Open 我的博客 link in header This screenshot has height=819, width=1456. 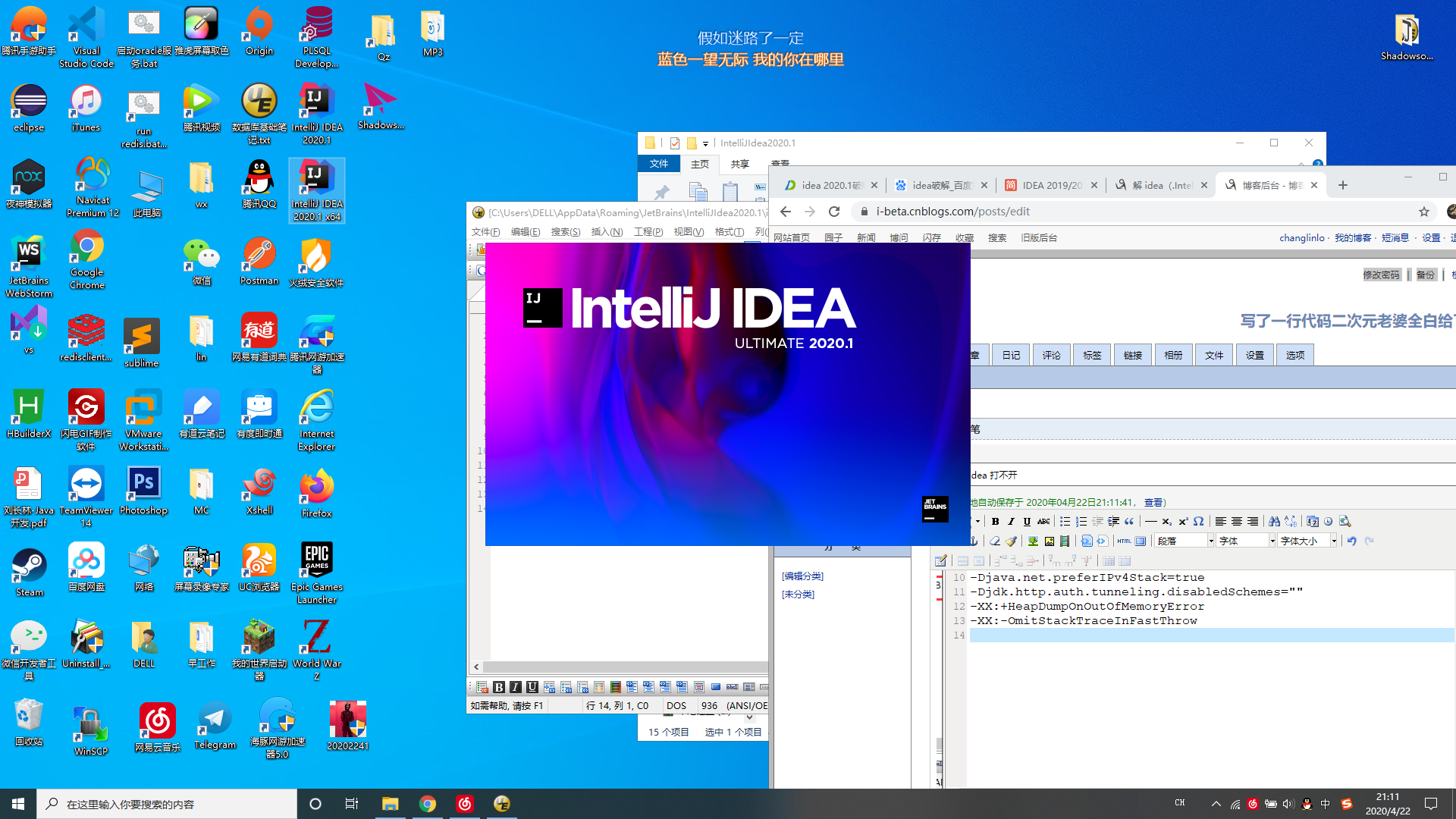click(1353, 237)
